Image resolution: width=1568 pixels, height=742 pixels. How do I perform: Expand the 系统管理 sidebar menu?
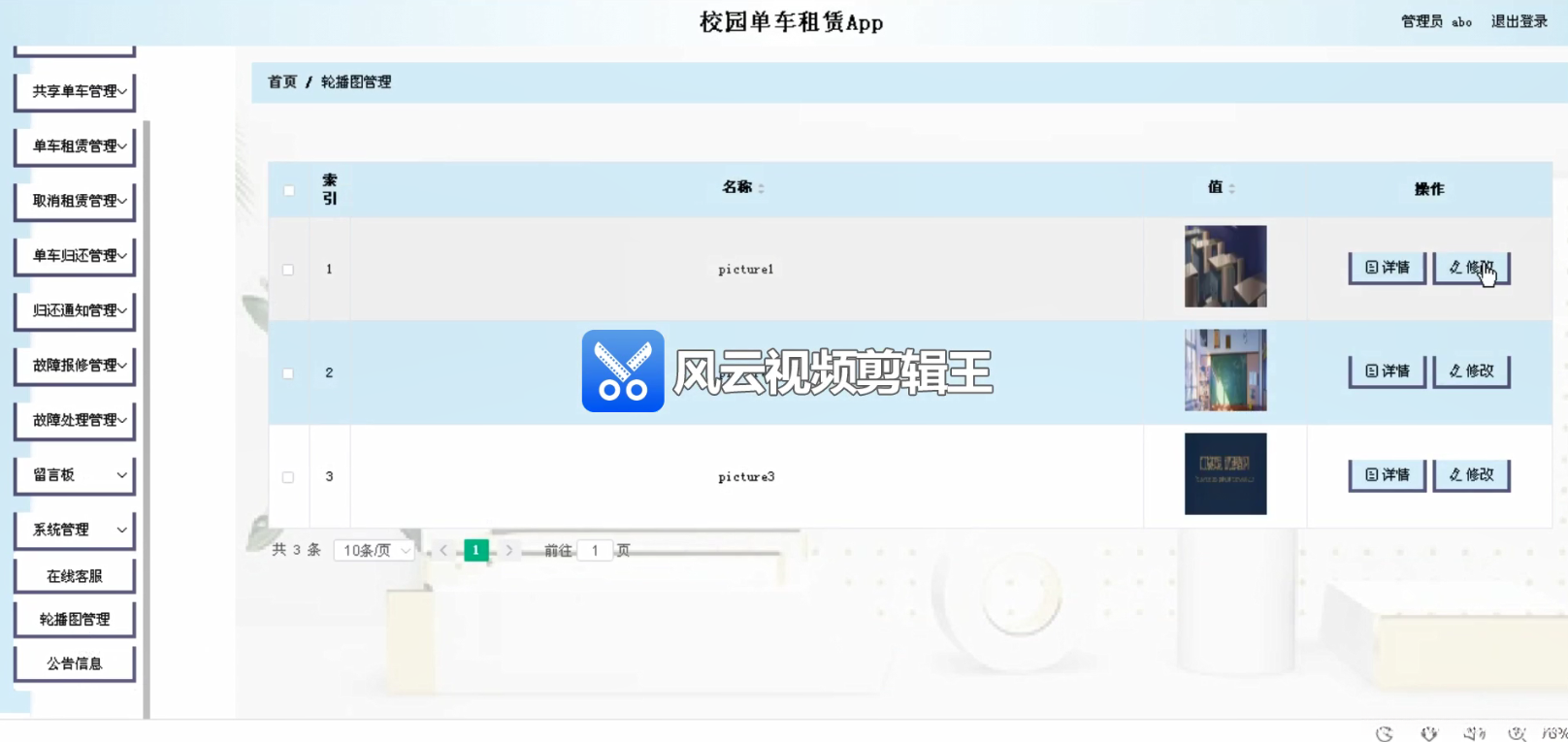[75, 530]
